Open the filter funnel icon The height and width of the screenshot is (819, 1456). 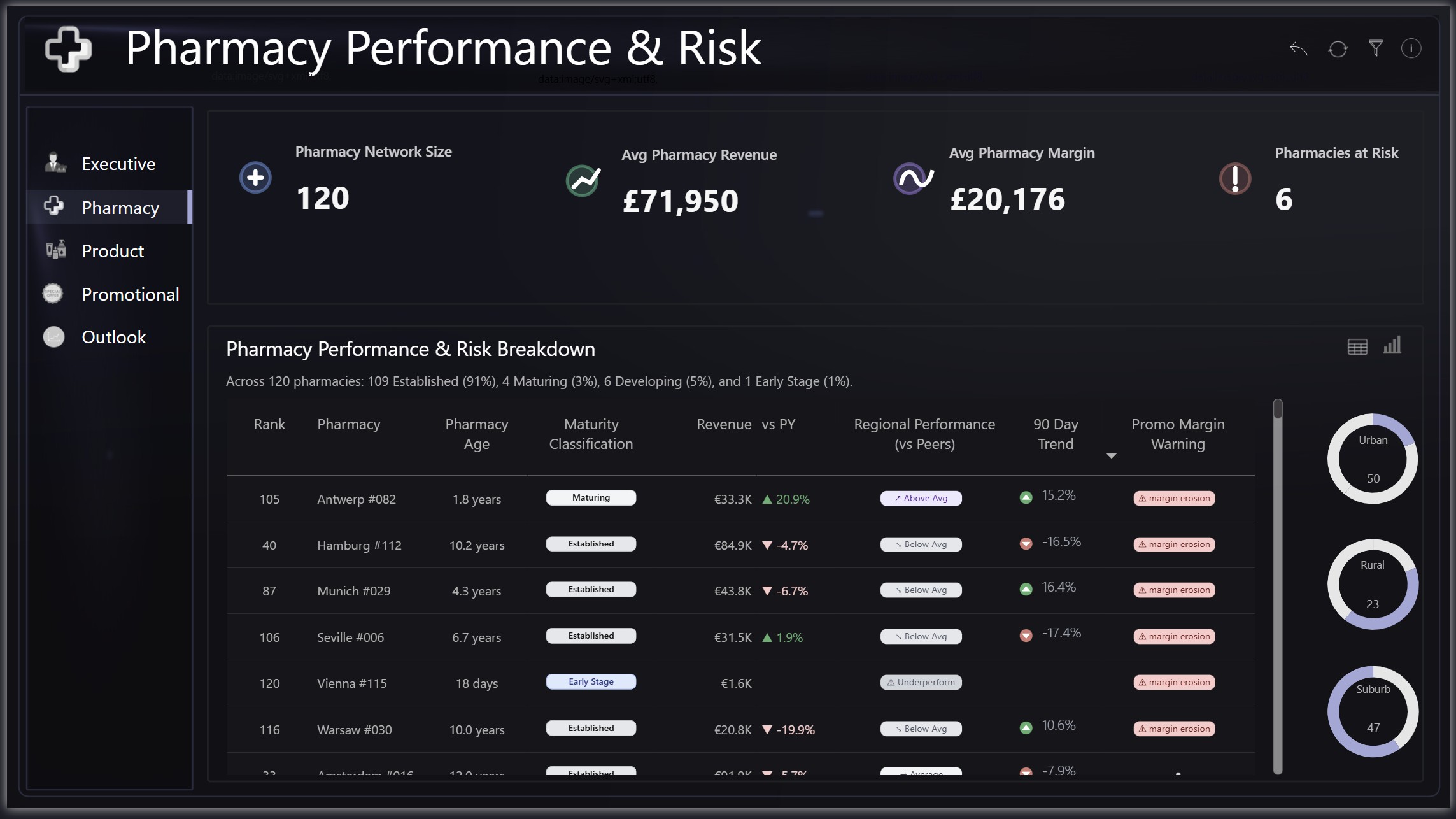tap(1375, 48)
